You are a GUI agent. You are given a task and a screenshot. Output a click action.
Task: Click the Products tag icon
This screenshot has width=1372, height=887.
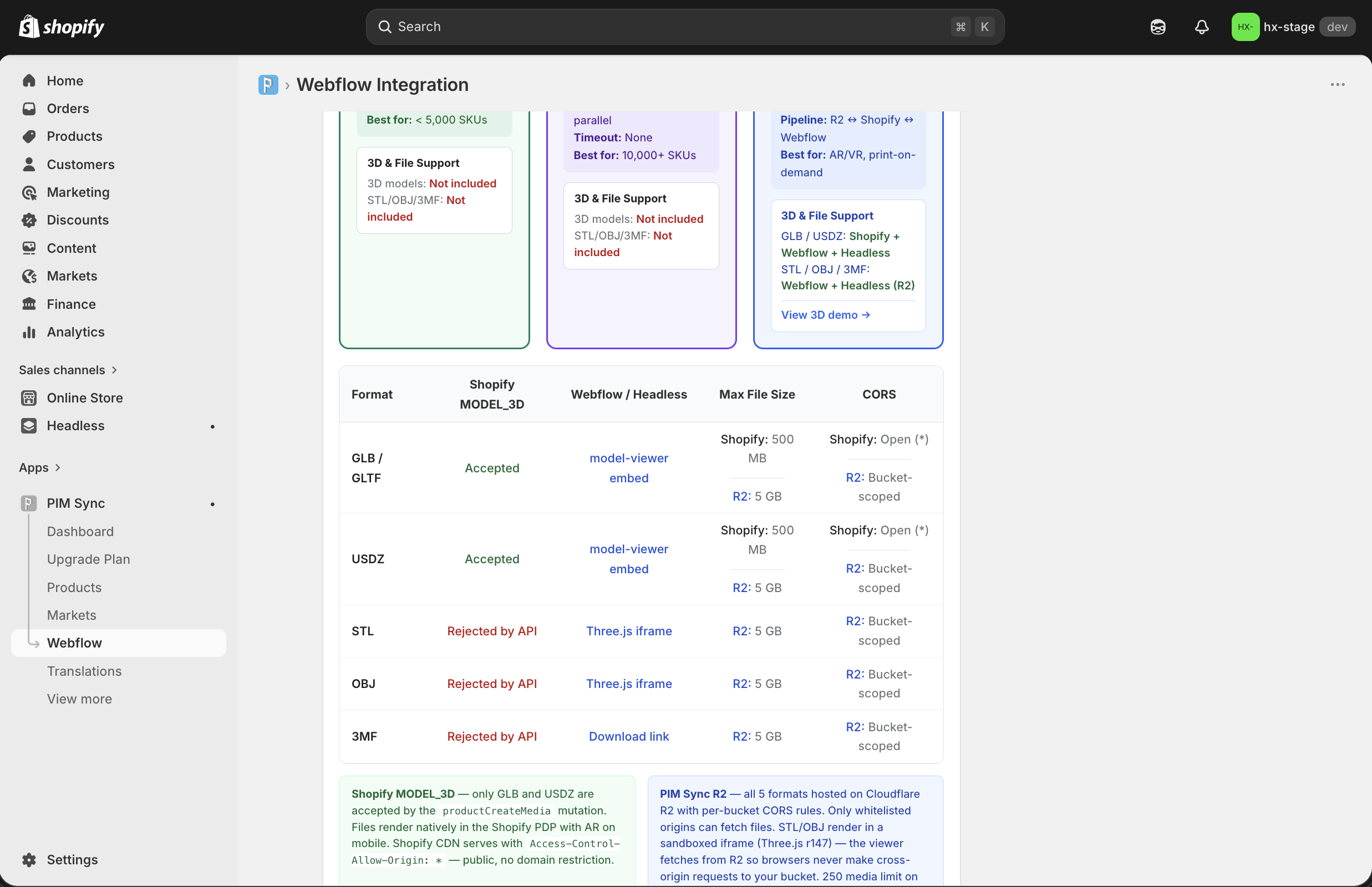(x=29, y=136)
